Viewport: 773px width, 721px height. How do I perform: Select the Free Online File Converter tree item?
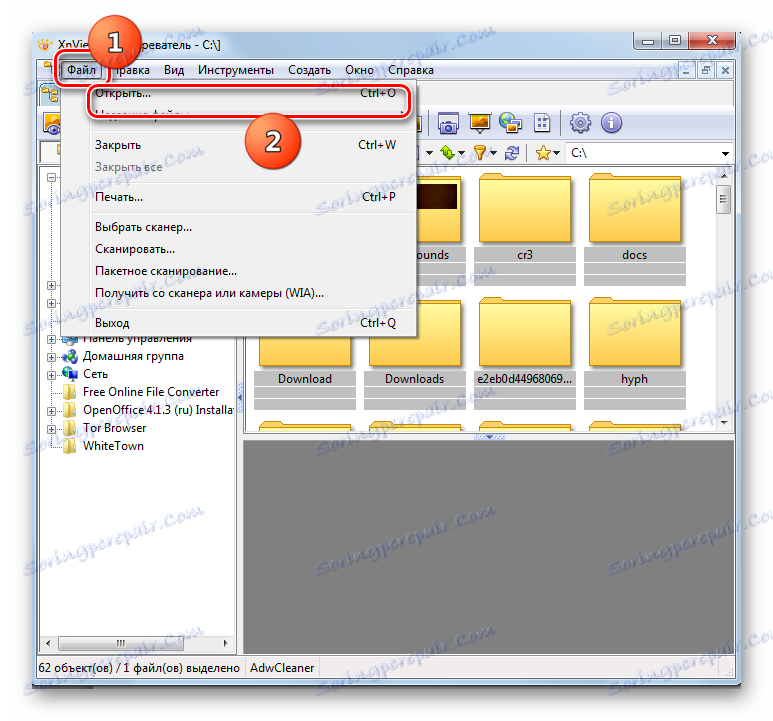(x=151, y=392)
